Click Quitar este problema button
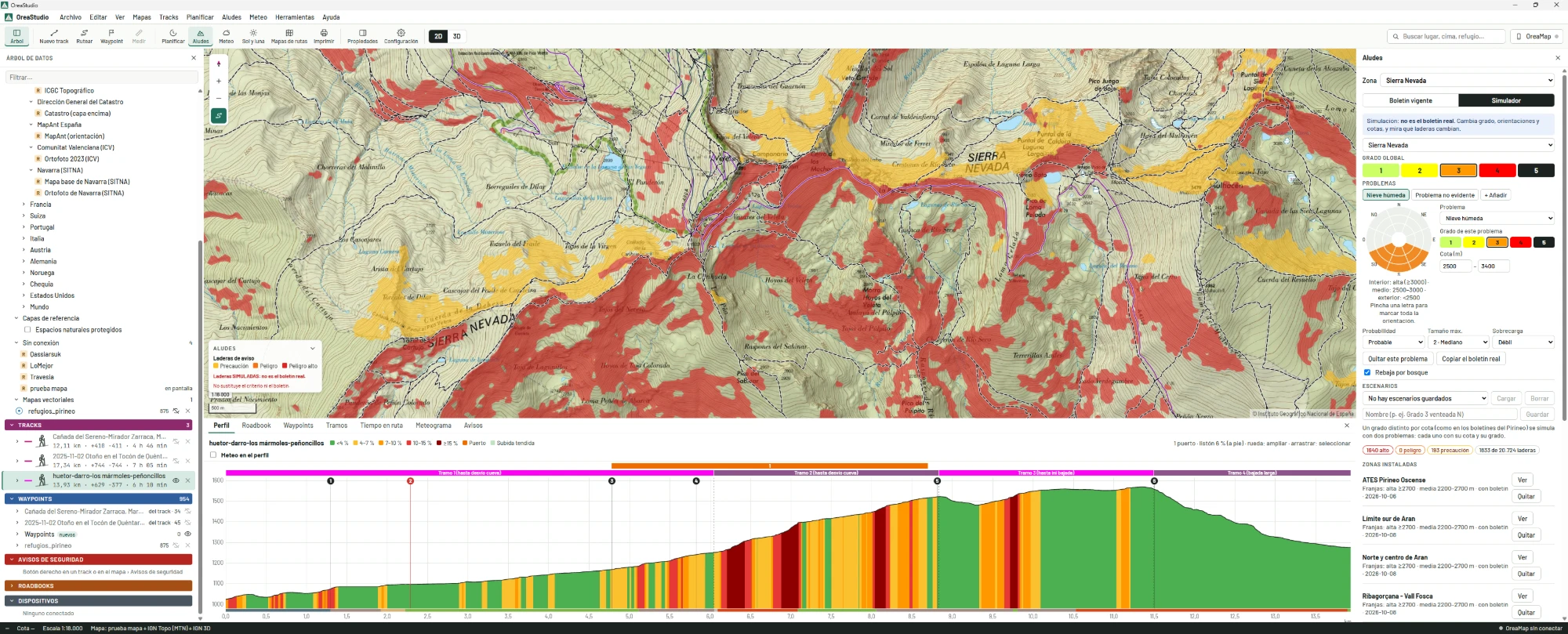The image size is (1568, 634). [1398, 359]
